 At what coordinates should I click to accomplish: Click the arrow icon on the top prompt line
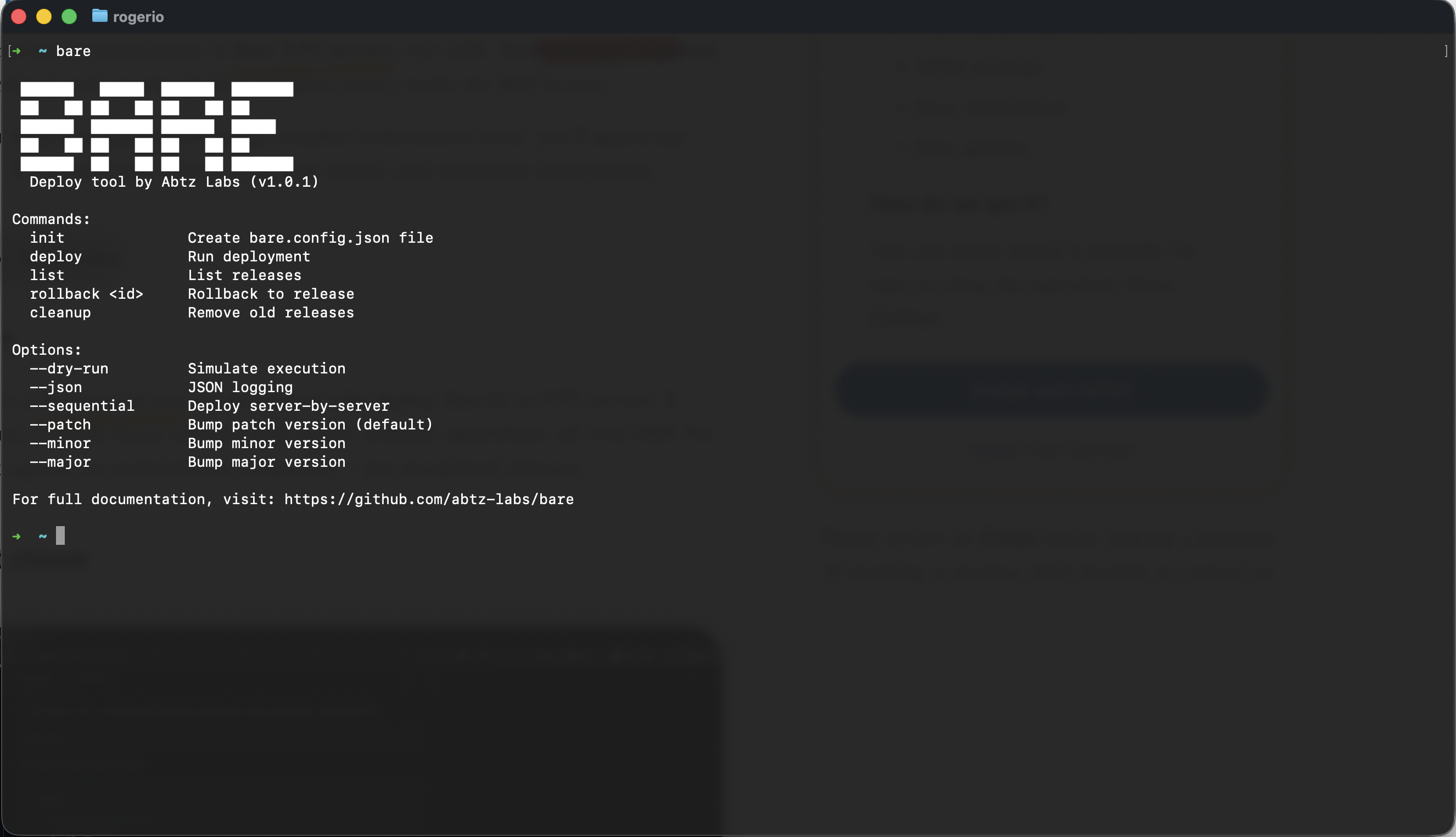[16, 51]
